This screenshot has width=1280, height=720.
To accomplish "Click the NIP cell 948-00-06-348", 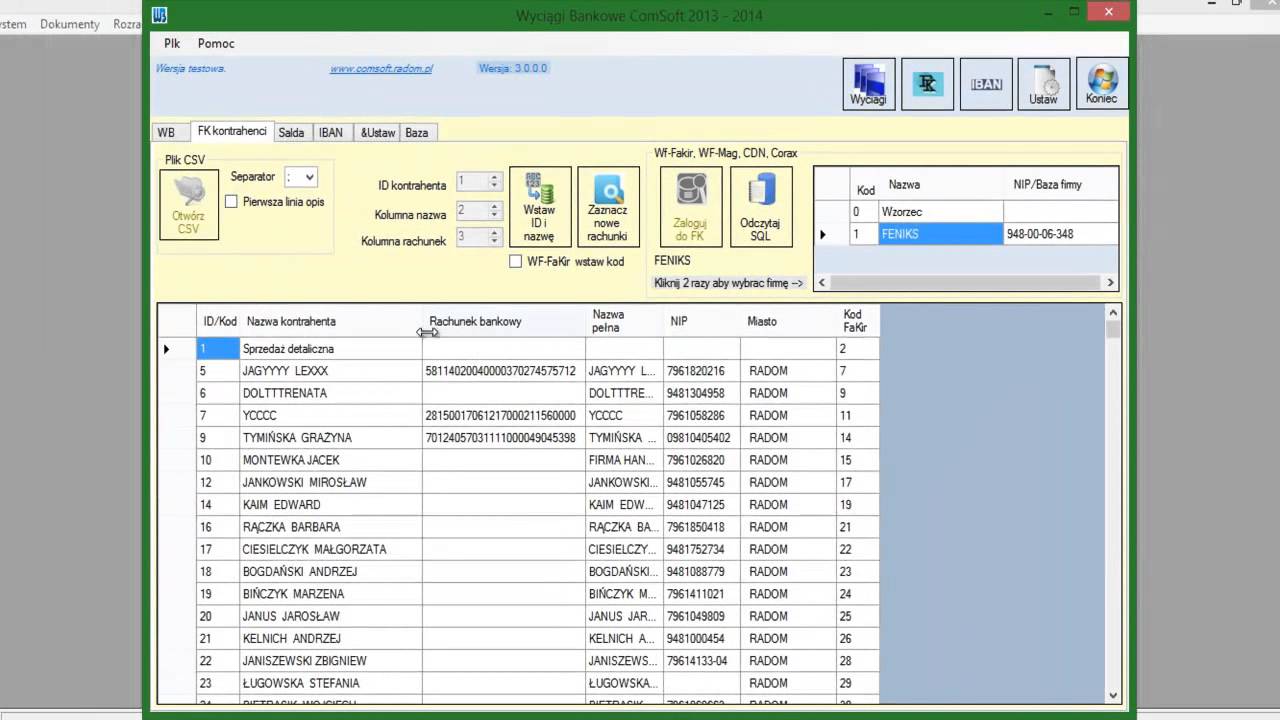I will pos(1060,234).
